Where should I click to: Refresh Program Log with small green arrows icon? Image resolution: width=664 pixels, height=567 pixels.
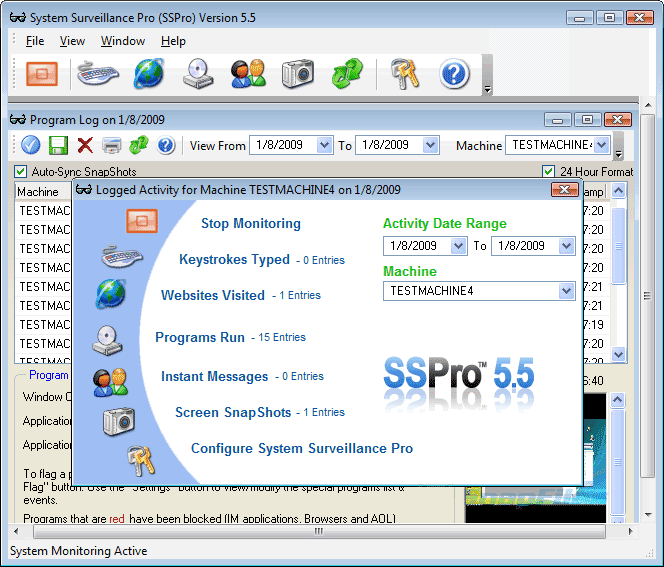(139, 145)
